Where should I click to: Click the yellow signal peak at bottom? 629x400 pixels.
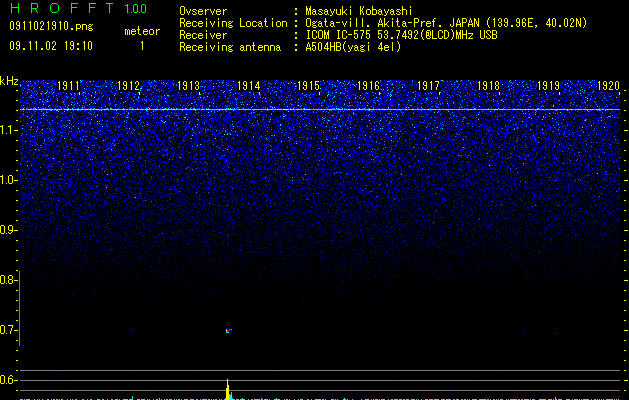pos(228,389)
